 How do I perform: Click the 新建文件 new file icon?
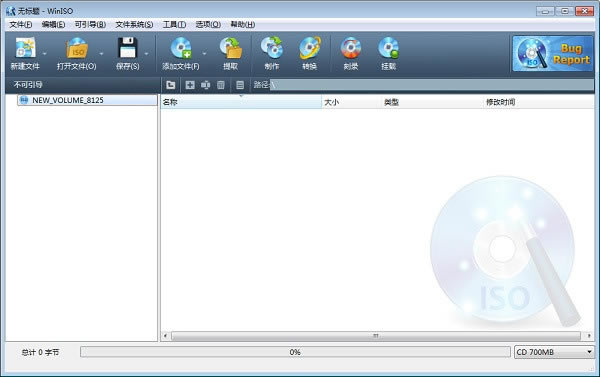25,48
